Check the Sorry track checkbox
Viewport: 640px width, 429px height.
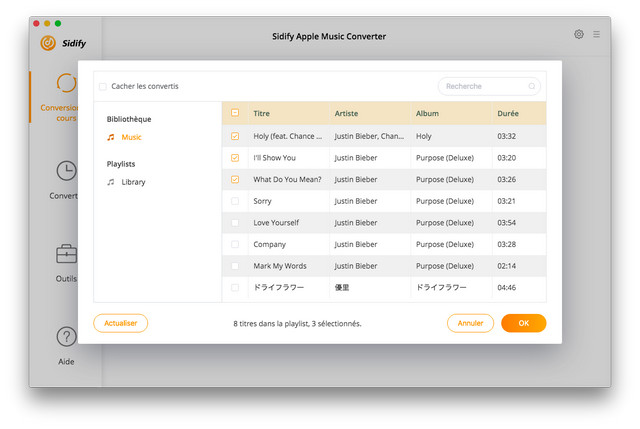click(235, 201)
